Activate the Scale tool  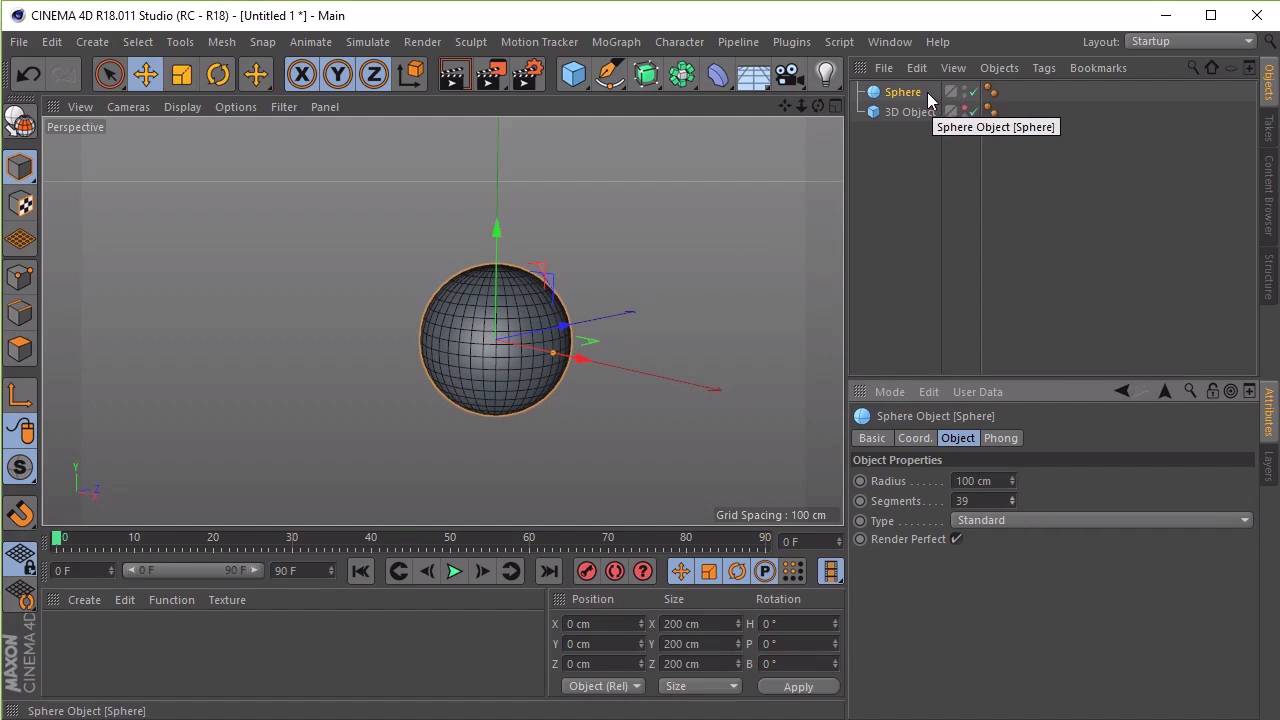click(x=182, y=74)
